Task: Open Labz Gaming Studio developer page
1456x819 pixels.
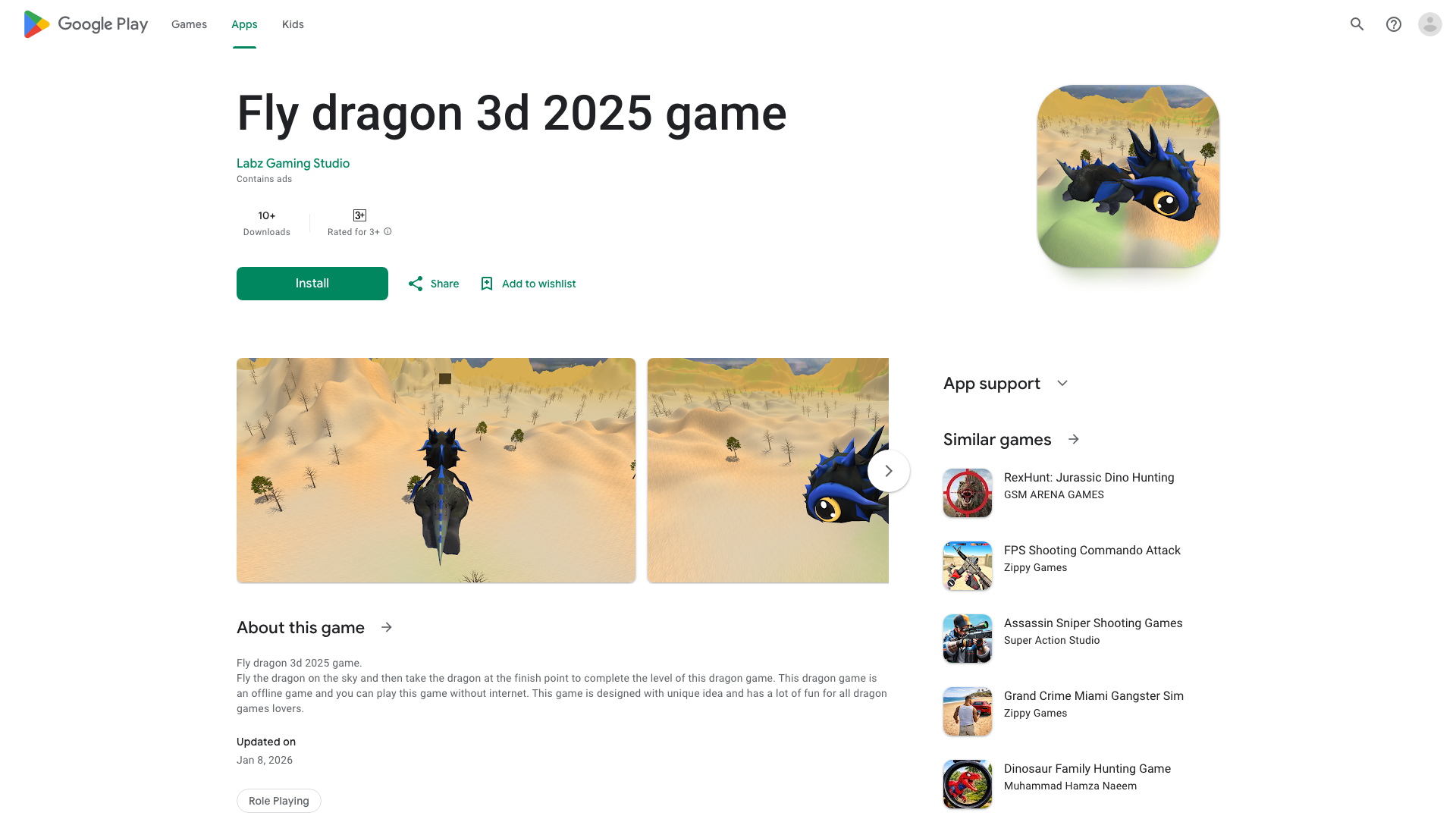Action: 293,163
